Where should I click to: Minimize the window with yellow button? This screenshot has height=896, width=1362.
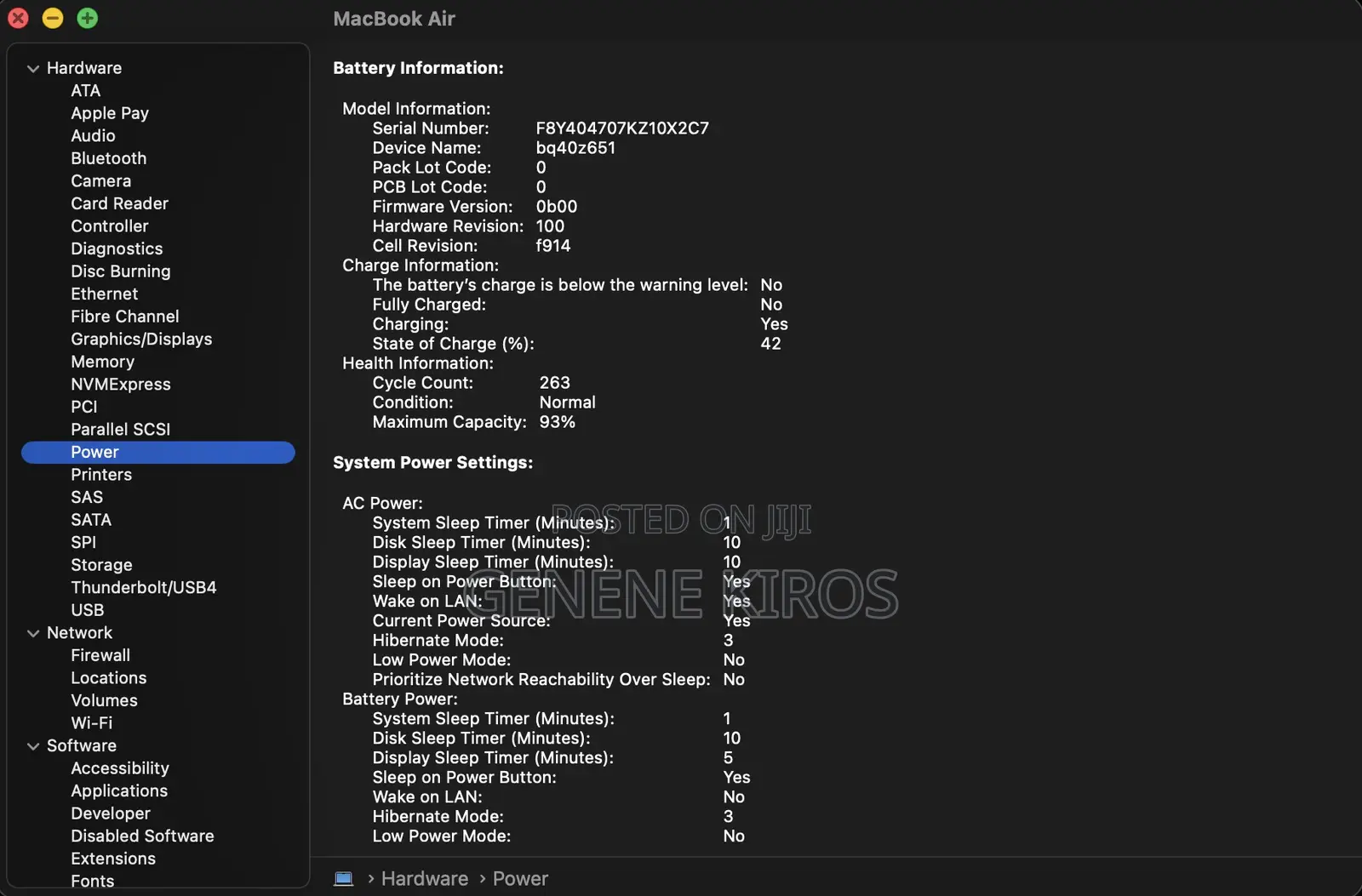pos(53,18)
